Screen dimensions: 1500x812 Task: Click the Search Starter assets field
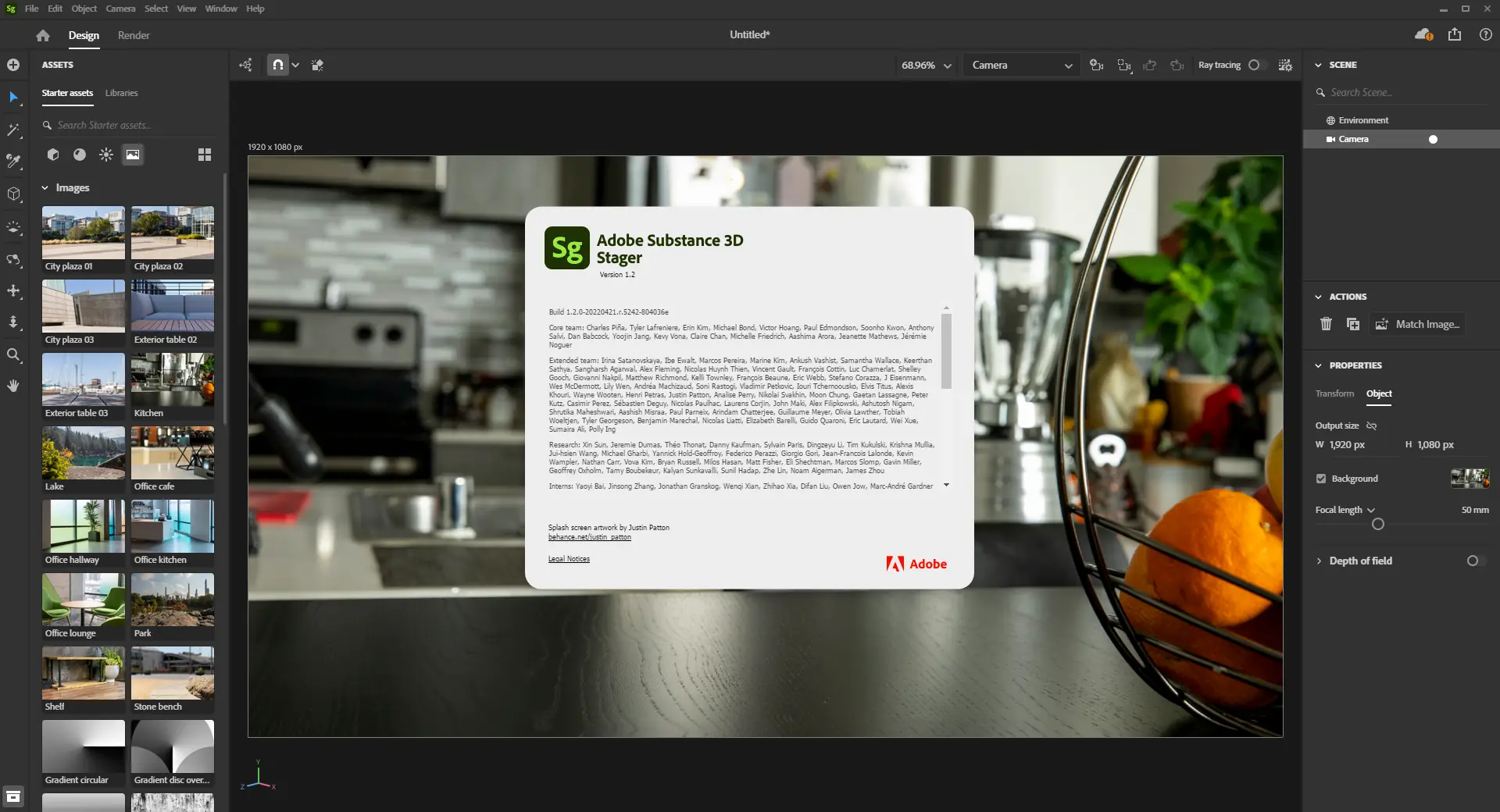click(127, 125)
